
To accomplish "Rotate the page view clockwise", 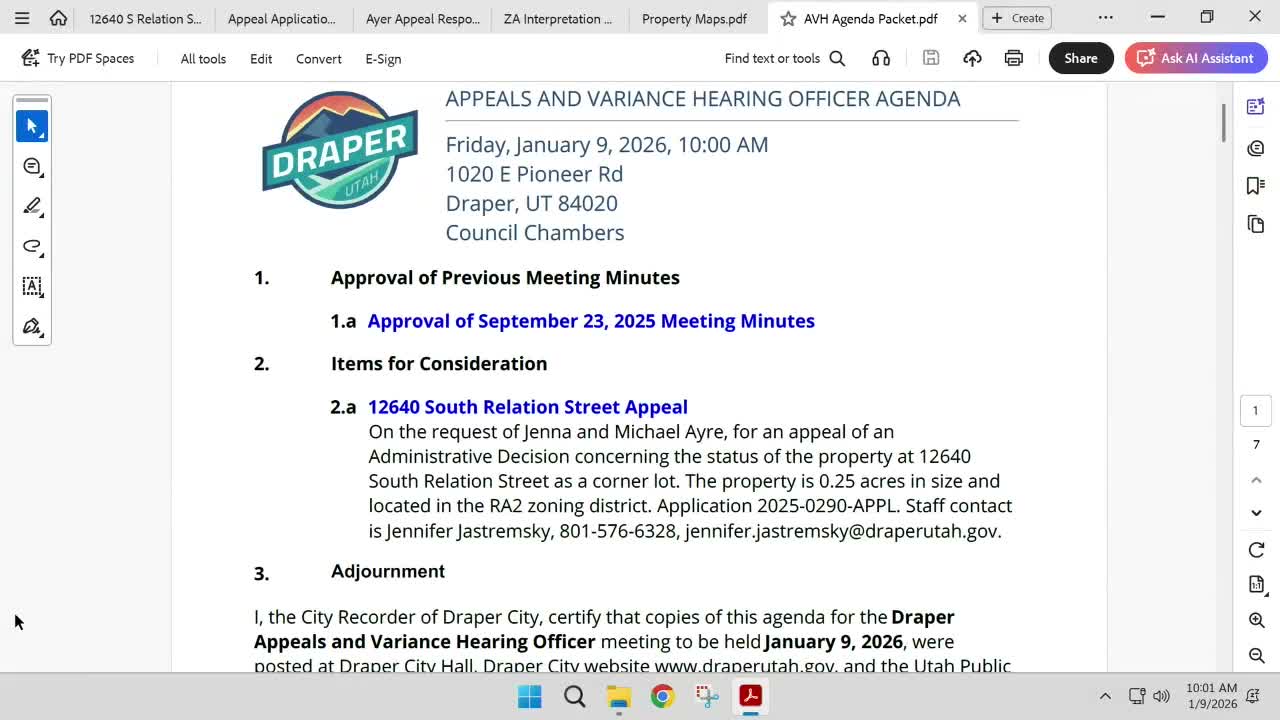I will [1257, 550].
